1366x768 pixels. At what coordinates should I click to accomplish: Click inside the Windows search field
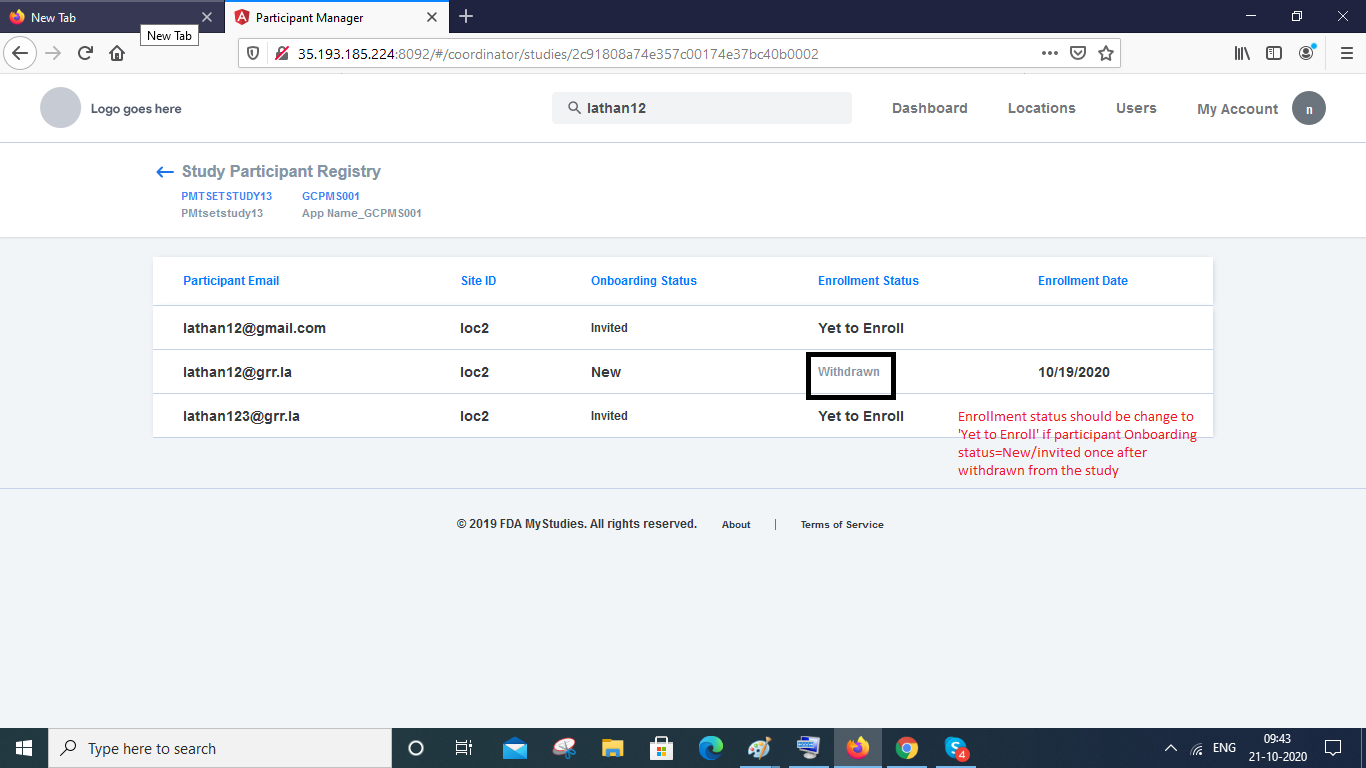pyautogui.click(x=200, y=747)
